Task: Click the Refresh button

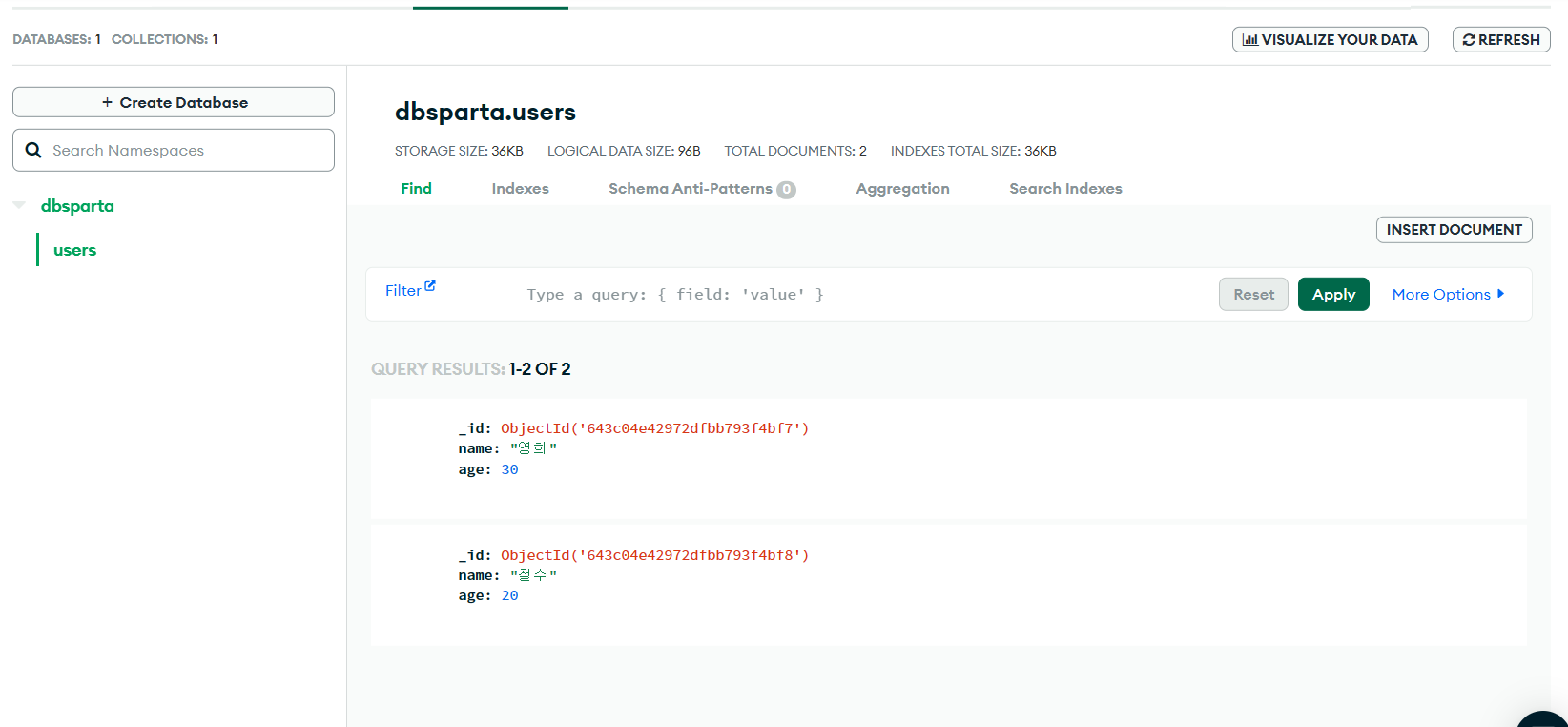Action: click(1501, 39)
